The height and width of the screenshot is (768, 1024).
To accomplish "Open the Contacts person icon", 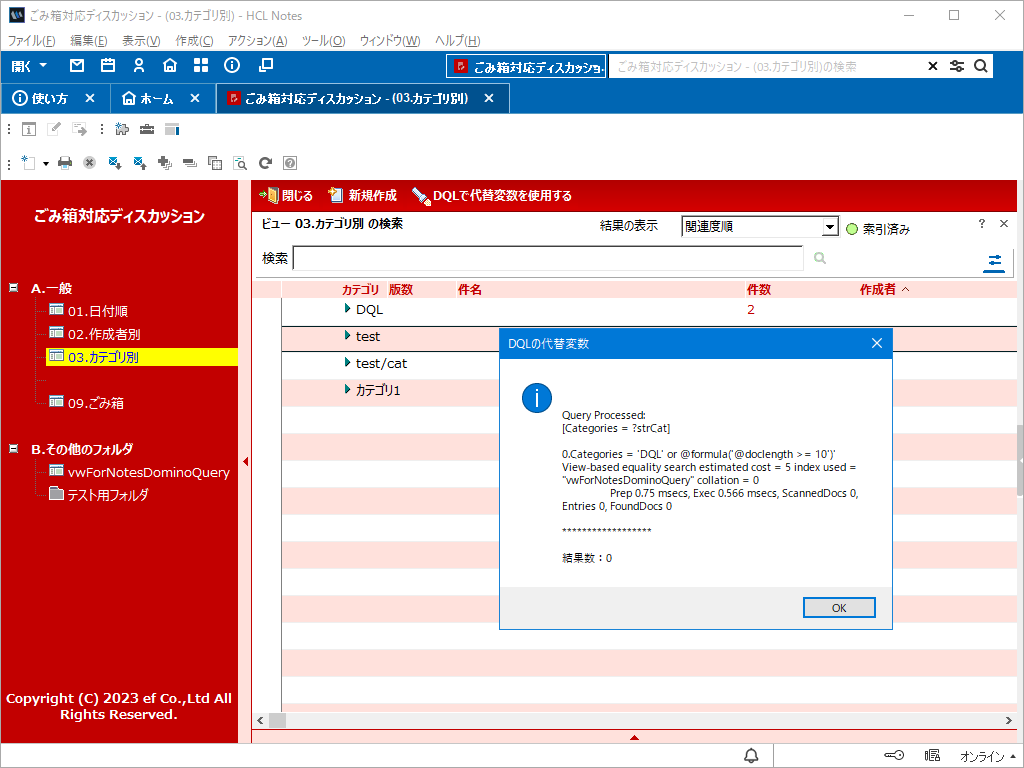I will coord(139,66).
